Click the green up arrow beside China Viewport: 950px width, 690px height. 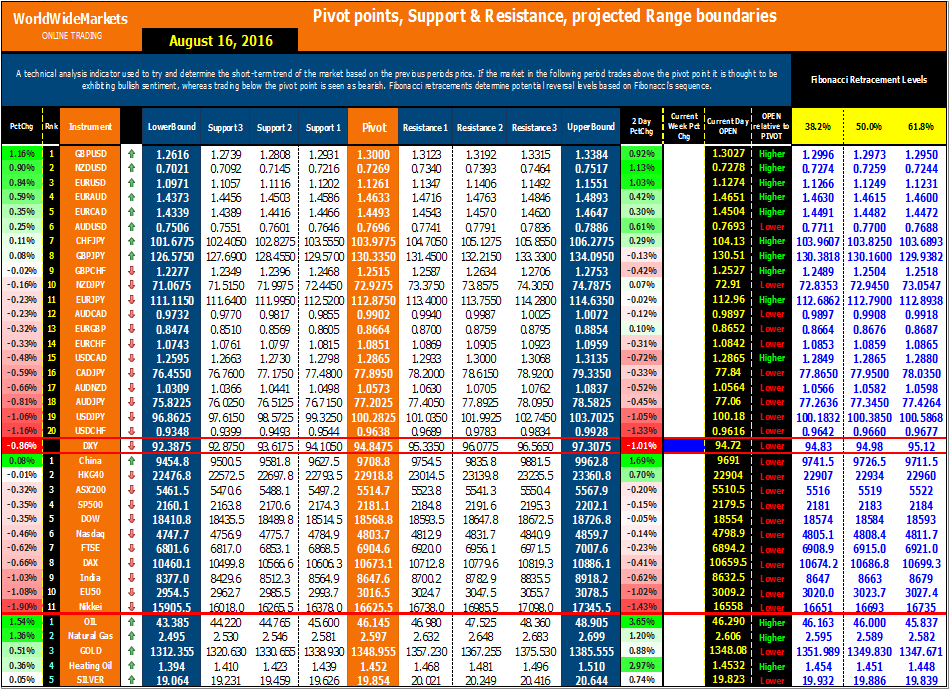pyautogui.click(x=131, y=461)
